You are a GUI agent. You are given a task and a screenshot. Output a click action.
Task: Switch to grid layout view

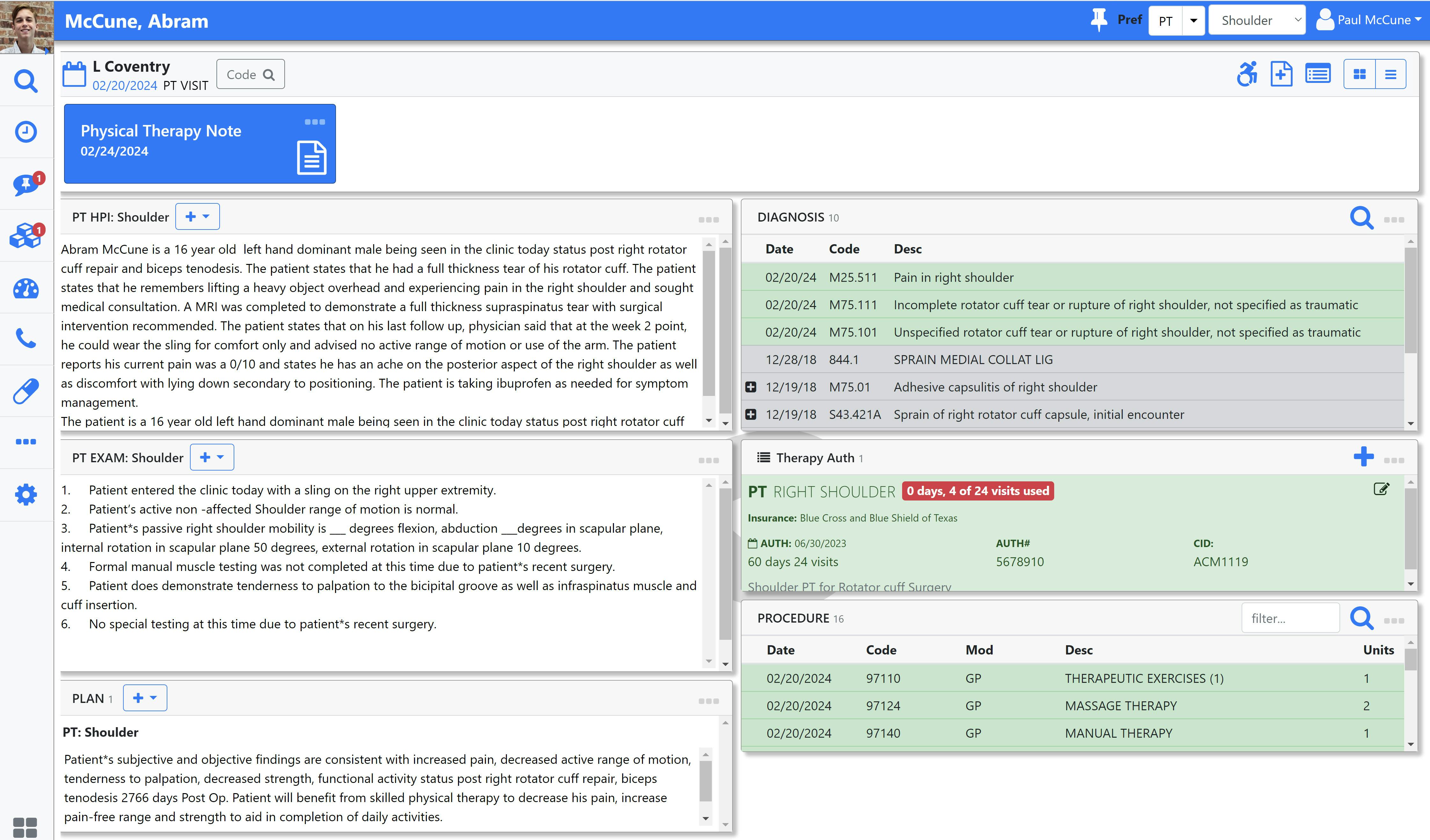point(1360,74)
